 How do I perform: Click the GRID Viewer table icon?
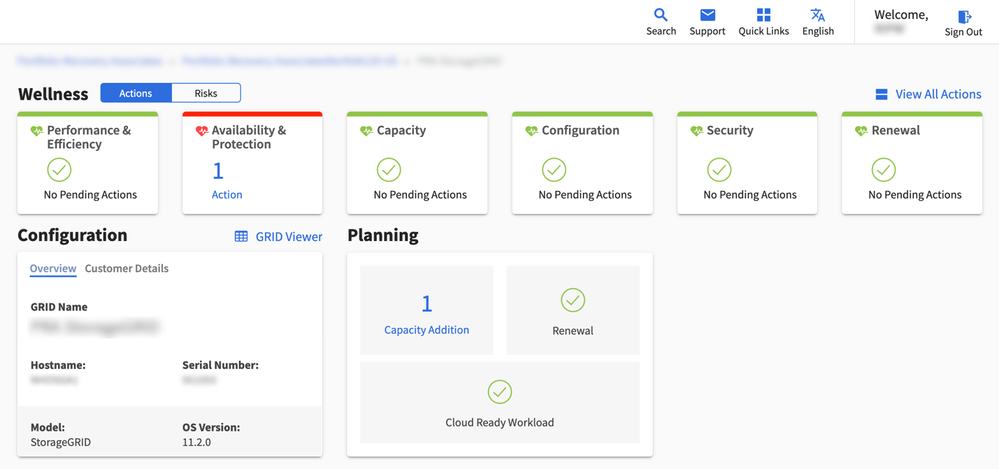coord(241,237)
